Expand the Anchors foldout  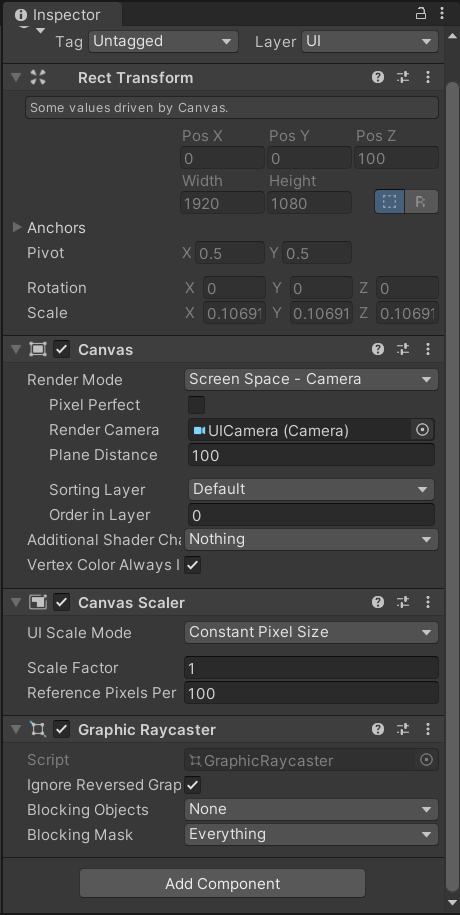(17, 228)
